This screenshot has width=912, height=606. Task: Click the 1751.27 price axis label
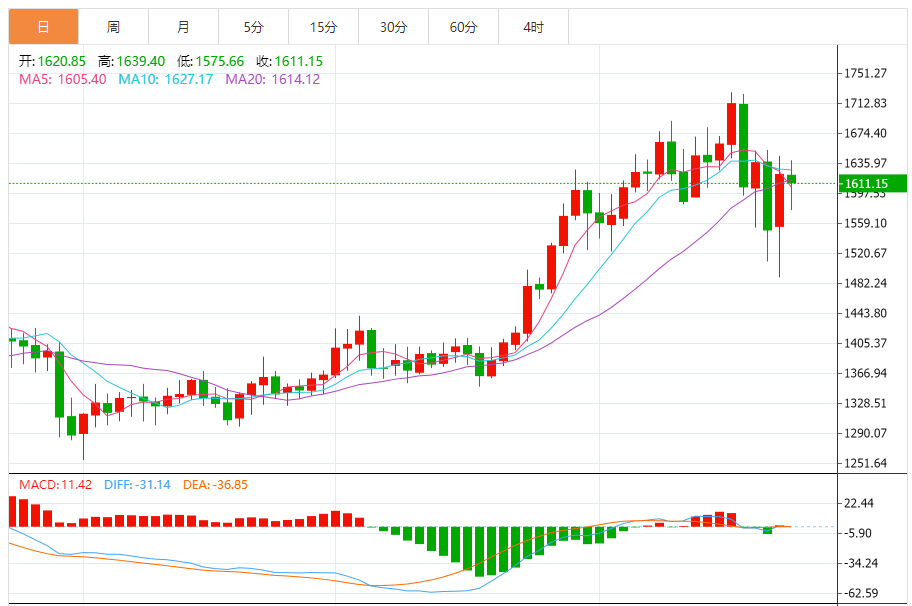point(866,73)
